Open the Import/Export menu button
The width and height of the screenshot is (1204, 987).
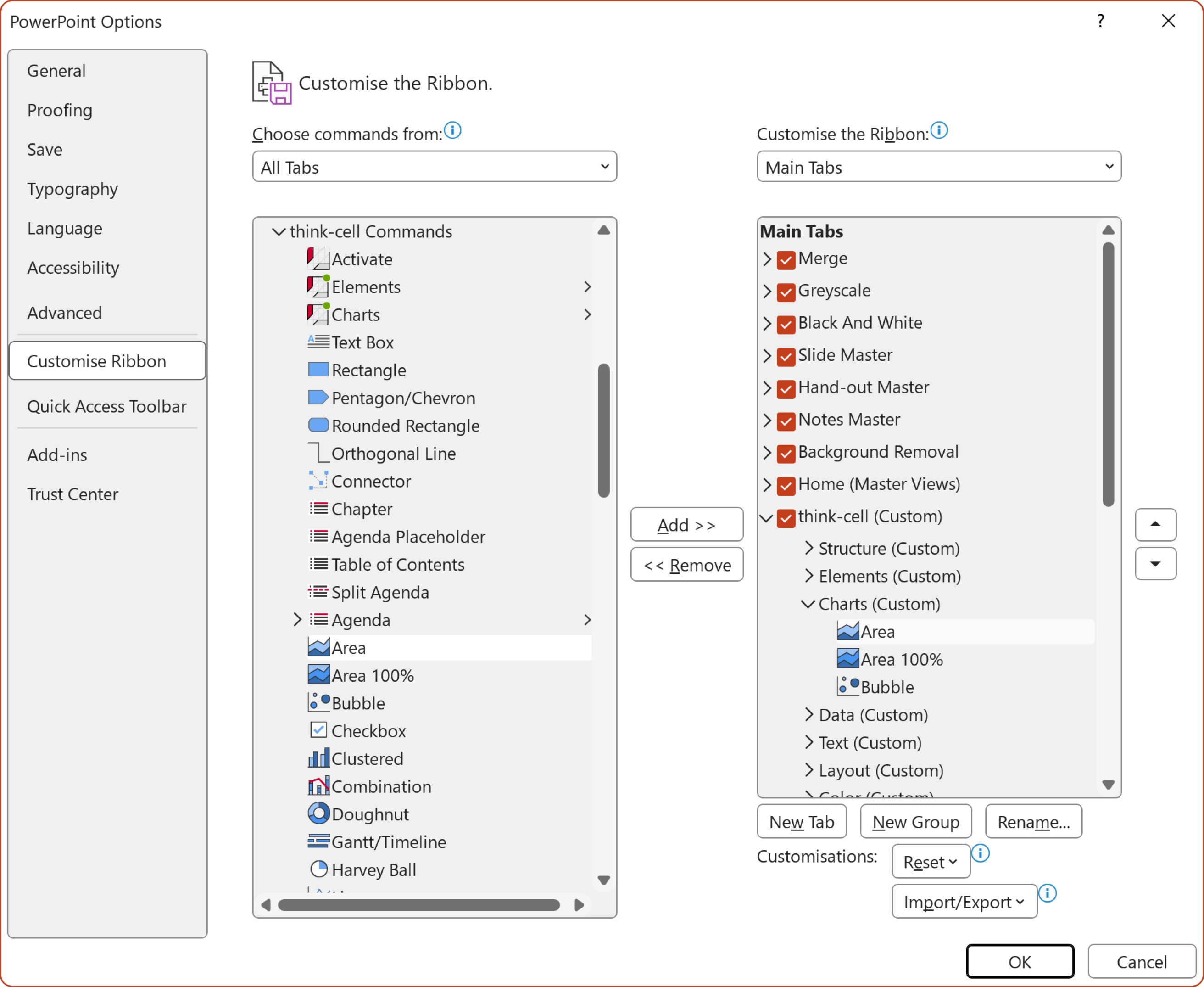pyautogui.click(x=964, y=901)
